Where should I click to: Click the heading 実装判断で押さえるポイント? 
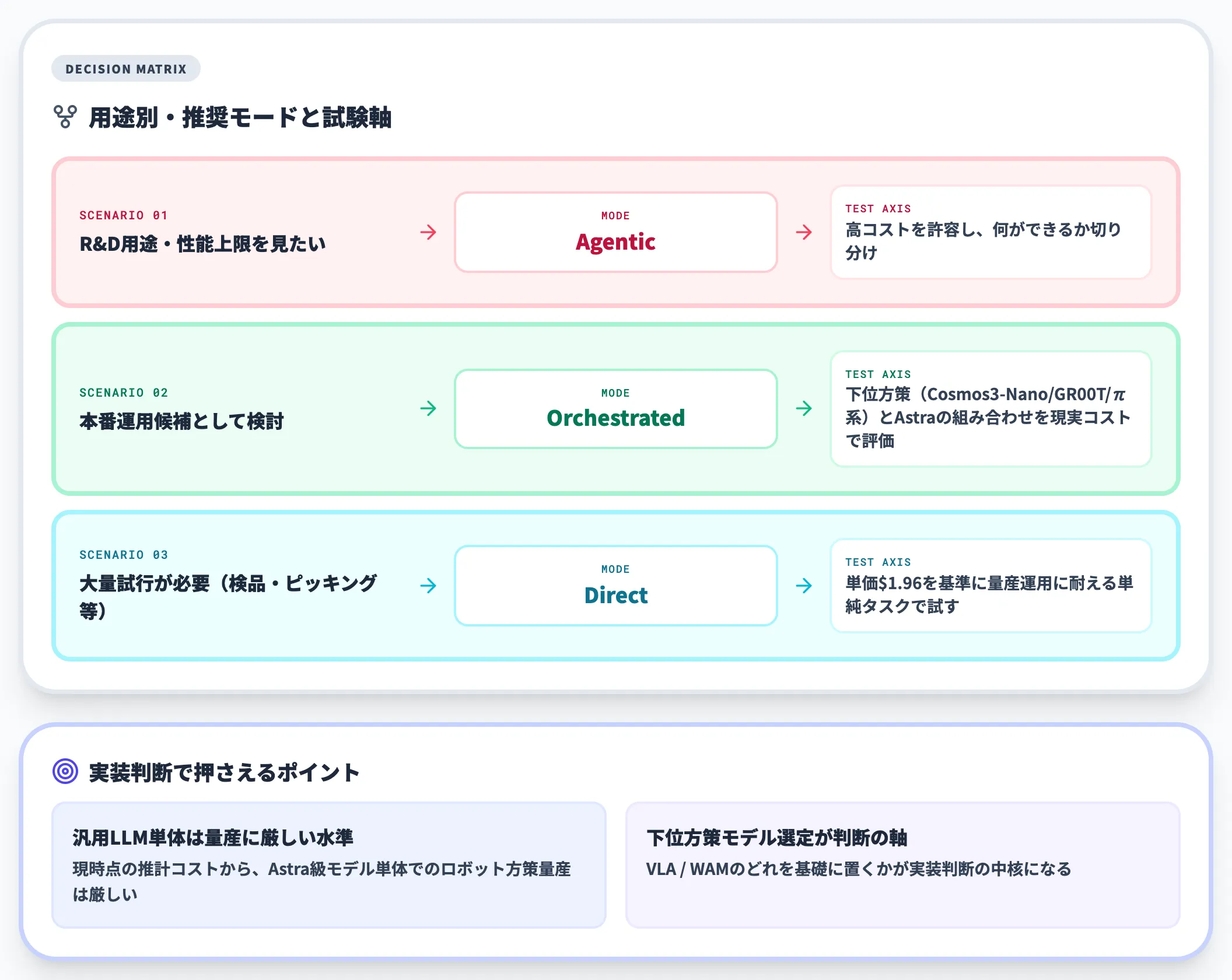(224, 772)
